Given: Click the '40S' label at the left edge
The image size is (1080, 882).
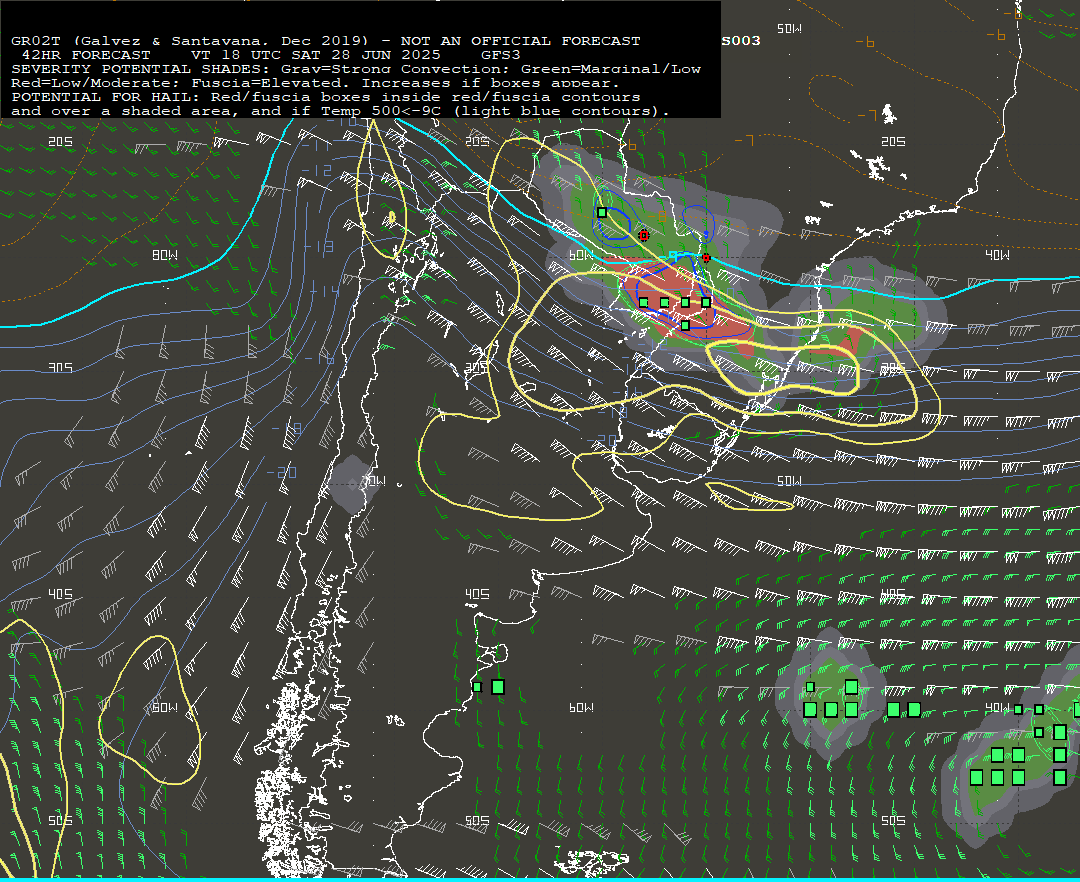Looking at the screenshot, I should [x=61, y=594].
